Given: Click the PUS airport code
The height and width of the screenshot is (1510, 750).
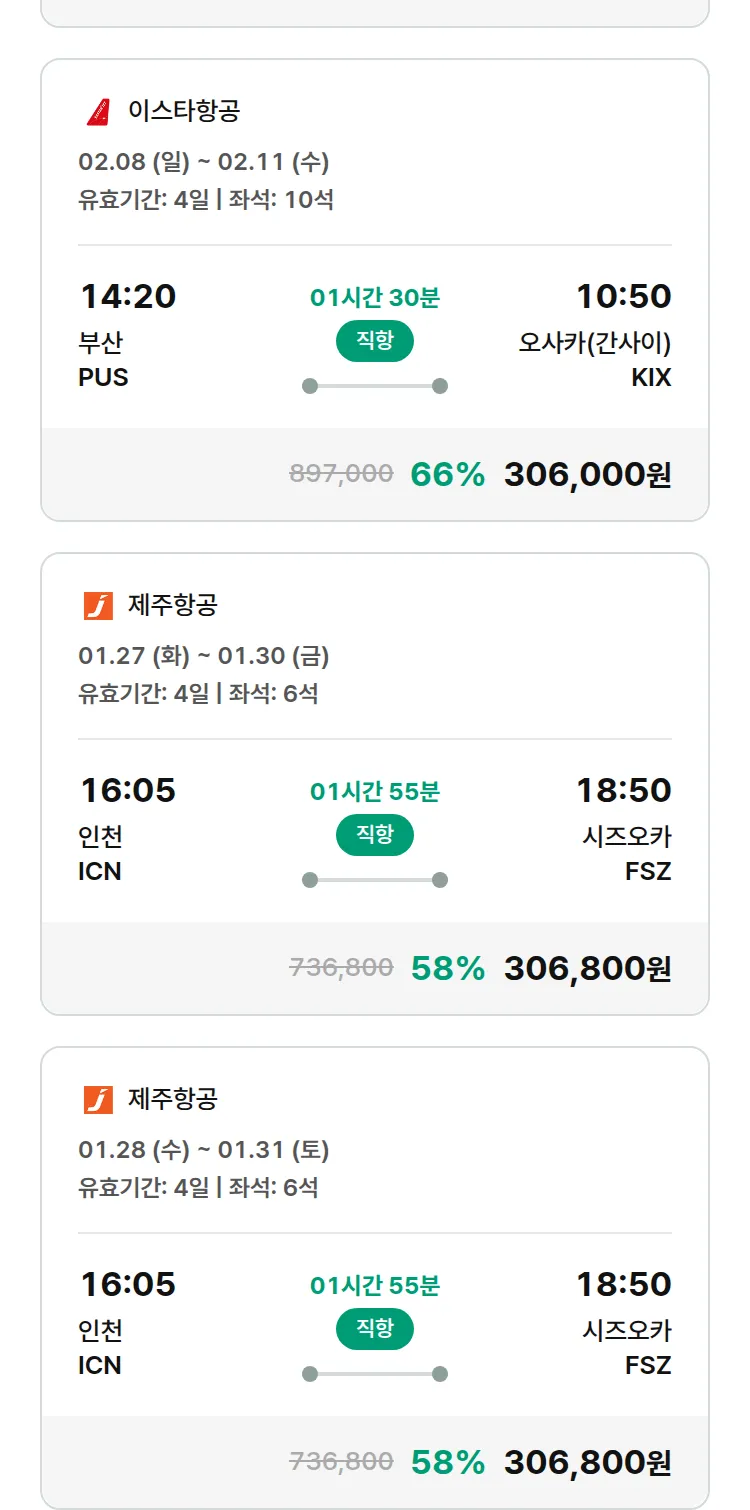Looking at the screenshot, I should [103, 378].
